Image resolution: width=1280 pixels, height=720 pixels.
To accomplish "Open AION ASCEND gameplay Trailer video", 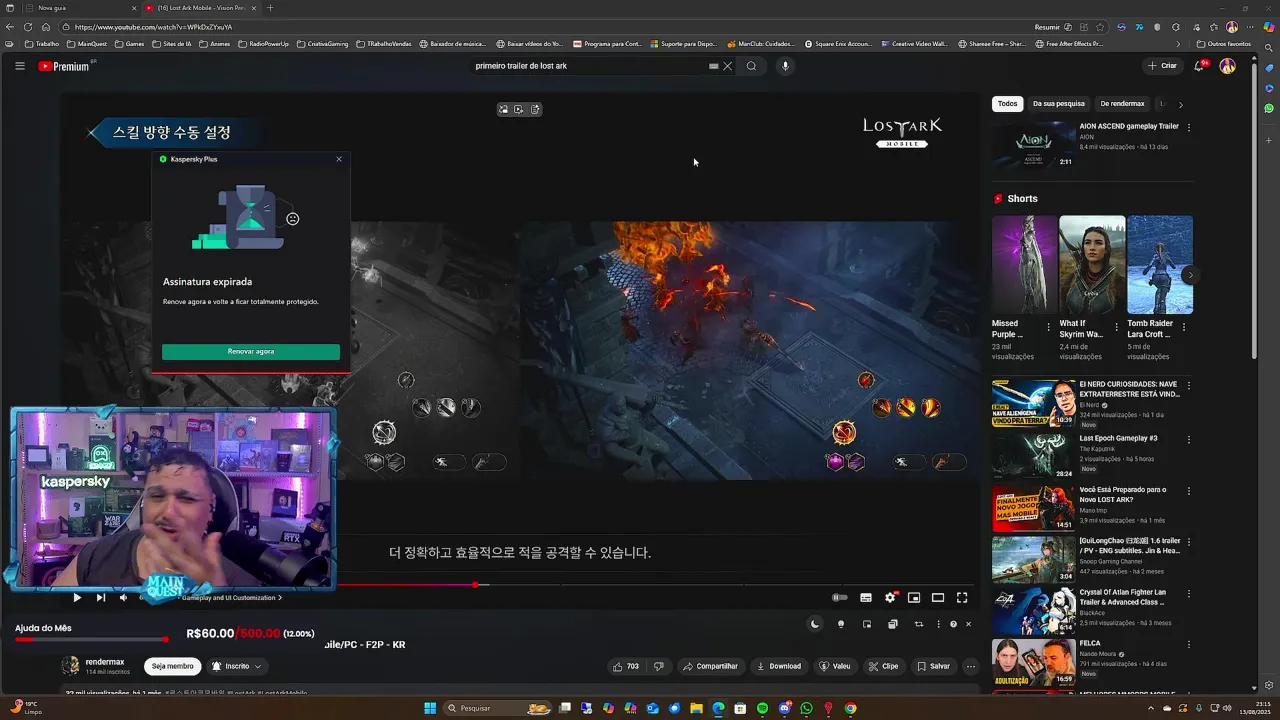I will (1129, 127).
